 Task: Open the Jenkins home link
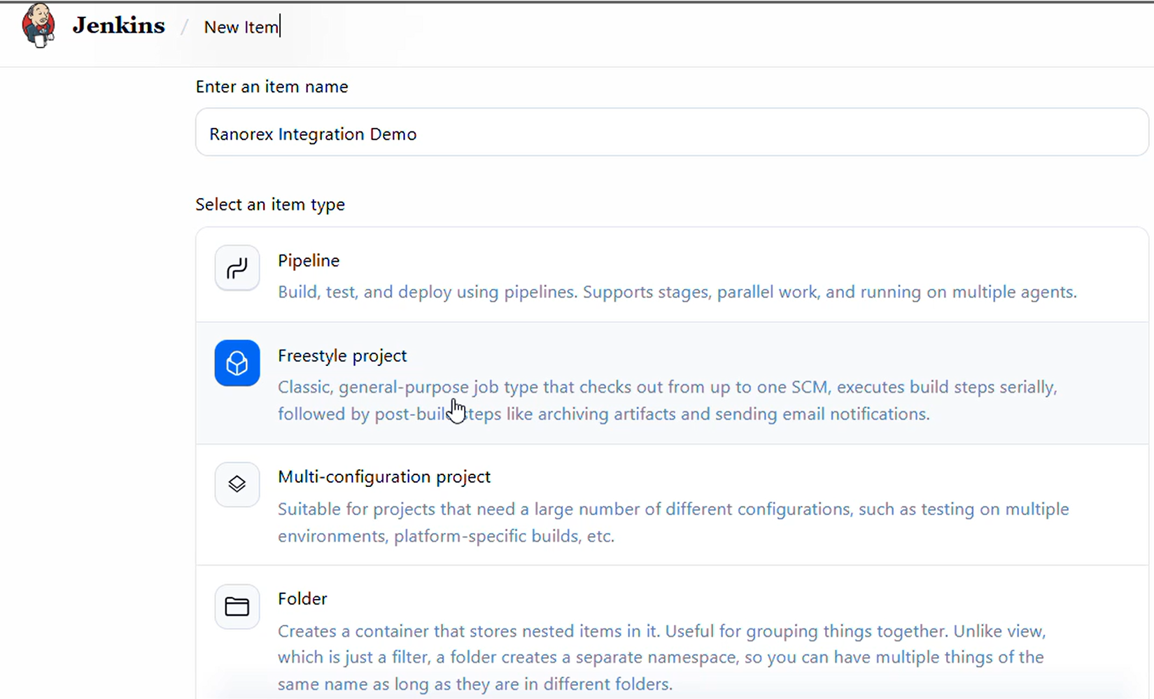118,26
